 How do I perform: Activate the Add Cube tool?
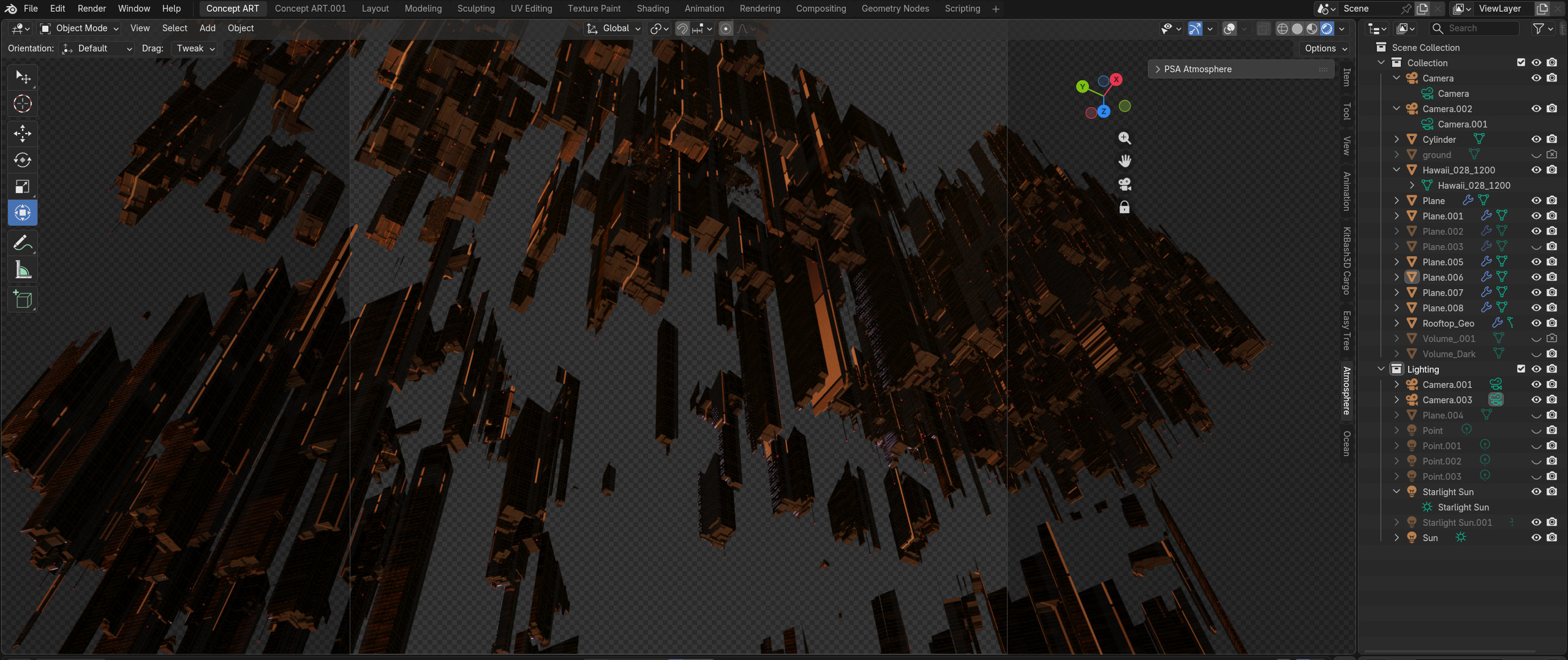(x=23, y=300)
